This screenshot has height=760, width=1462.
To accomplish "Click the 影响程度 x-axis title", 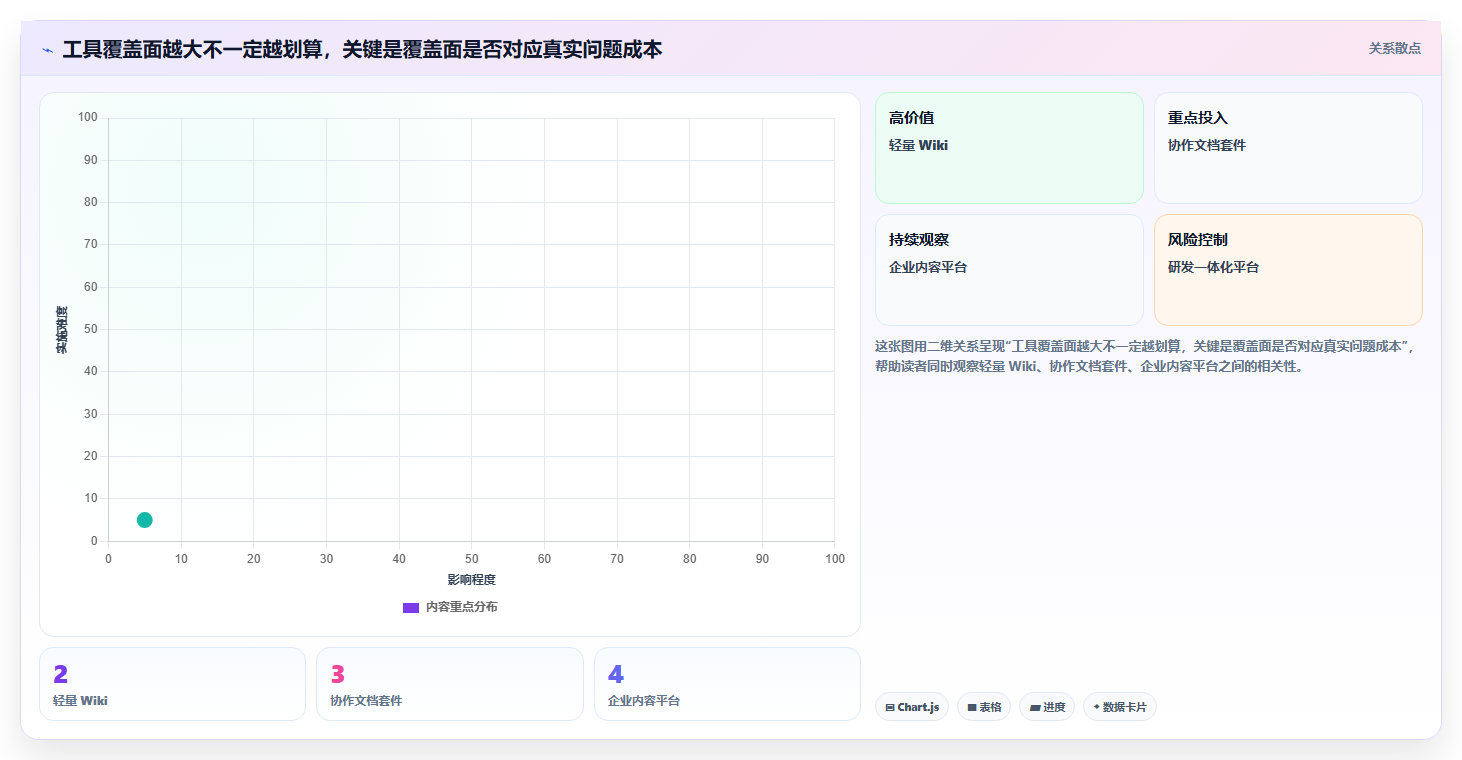I will tap(471, 580).
